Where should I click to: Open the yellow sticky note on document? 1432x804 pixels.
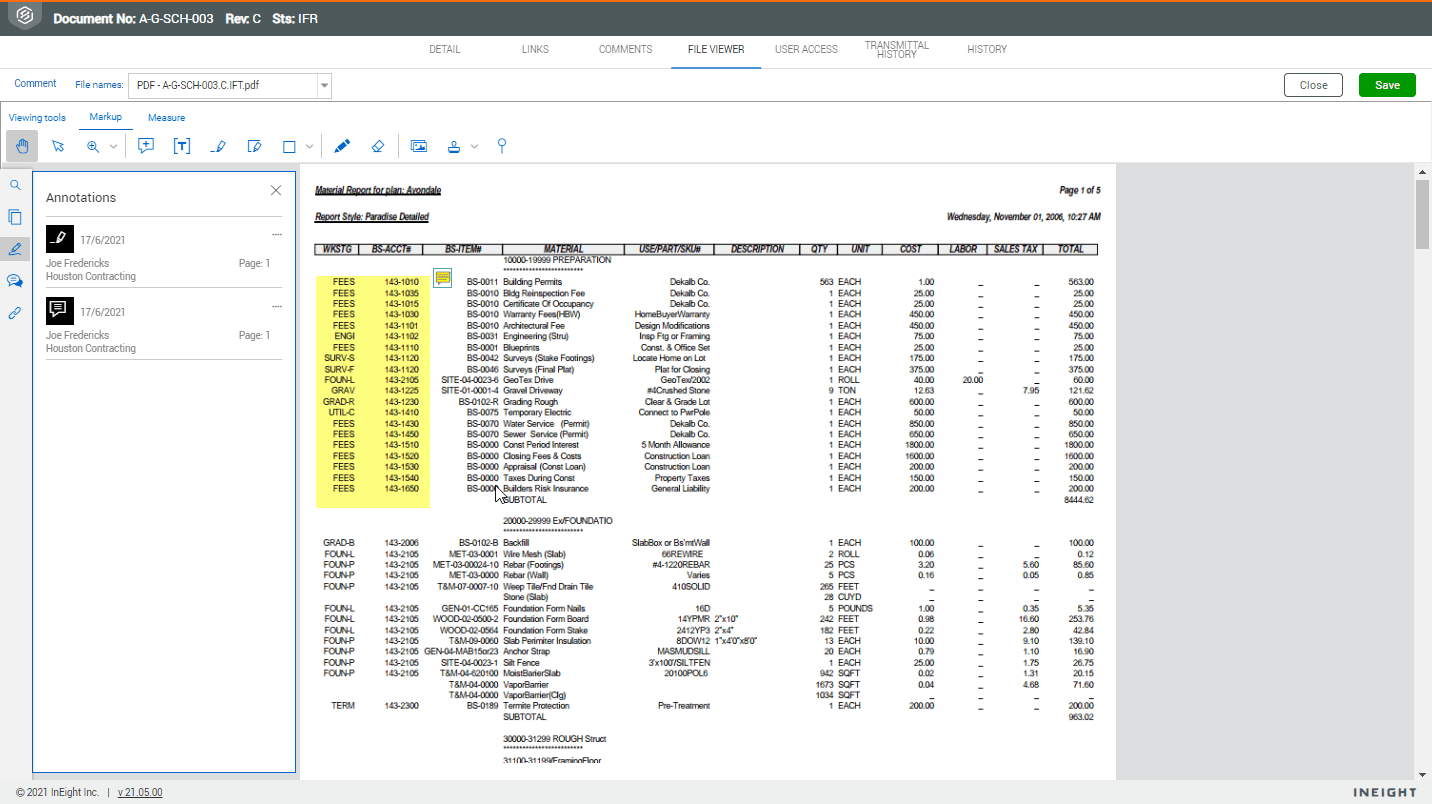pos(443,277)
